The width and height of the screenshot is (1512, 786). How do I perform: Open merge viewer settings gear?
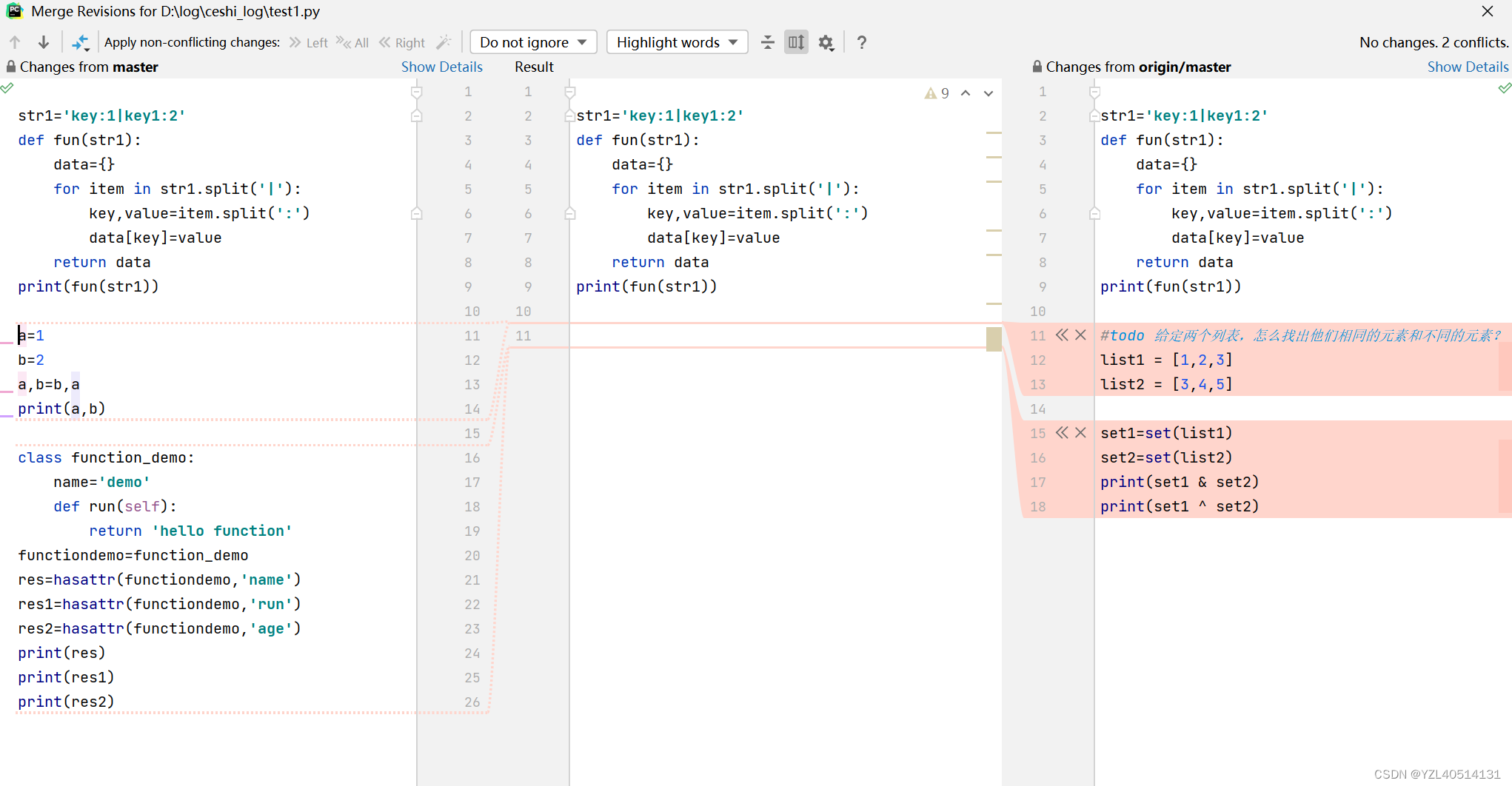[826, 42]
